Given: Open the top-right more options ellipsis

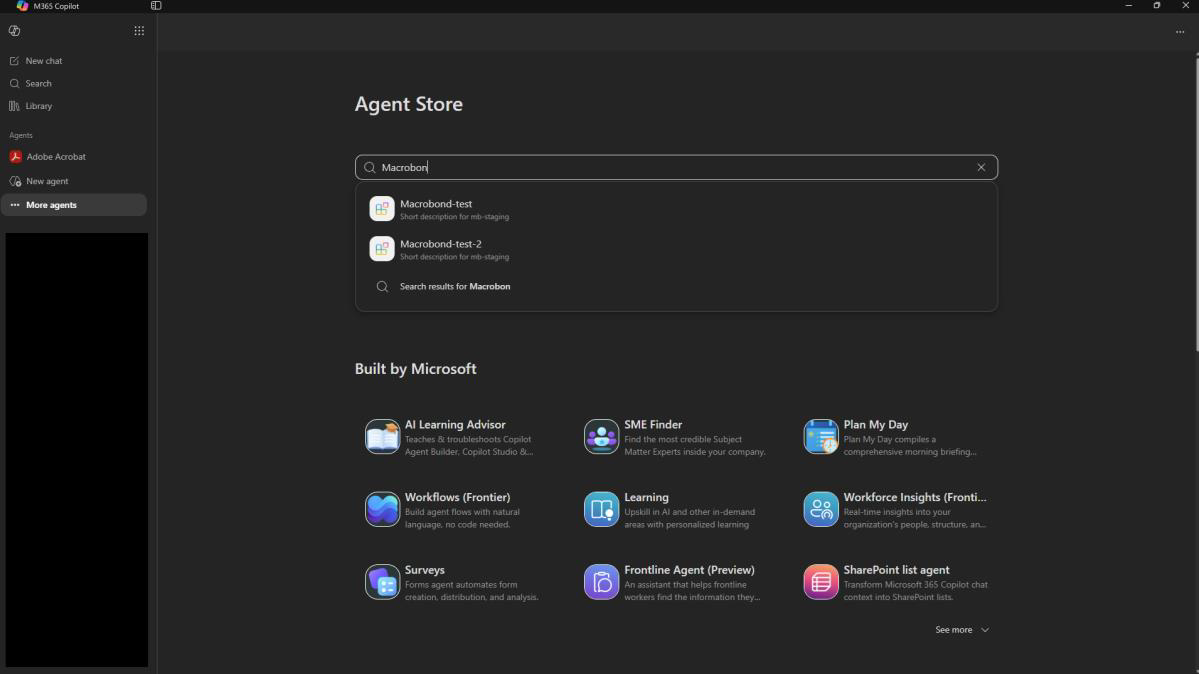Looking at the screenshot, I should tap(1180, 32).
